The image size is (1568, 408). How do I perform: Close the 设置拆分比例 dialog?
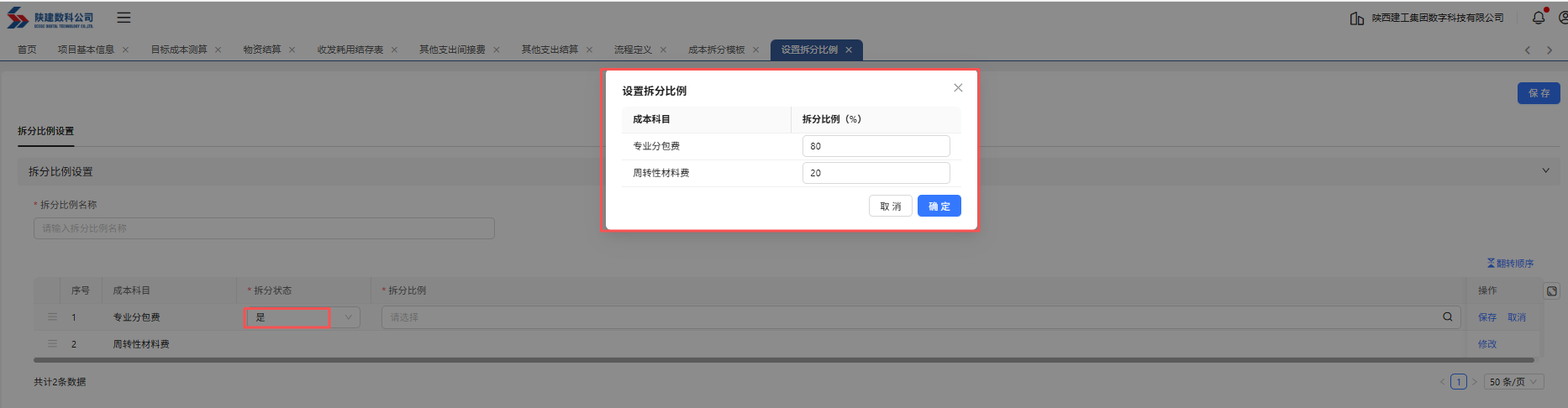click(958, 88)
